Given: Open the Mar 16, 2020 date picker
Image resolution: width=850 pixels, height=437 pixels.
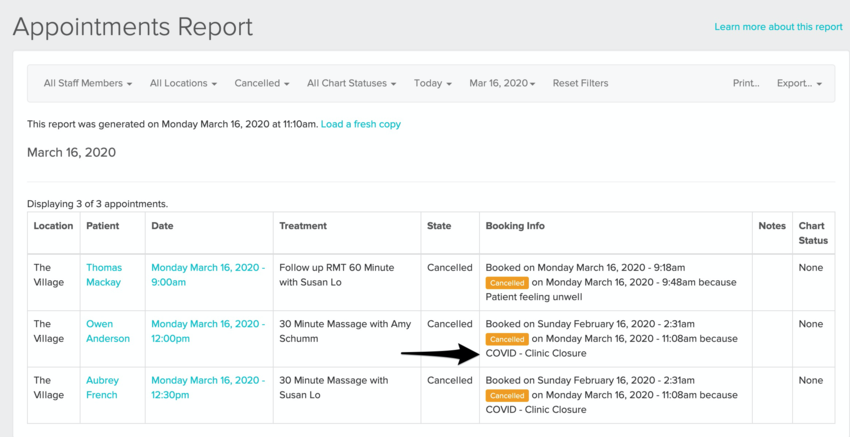Looking at the screenshot, I should pyautogui.click(x=502, y=84).
